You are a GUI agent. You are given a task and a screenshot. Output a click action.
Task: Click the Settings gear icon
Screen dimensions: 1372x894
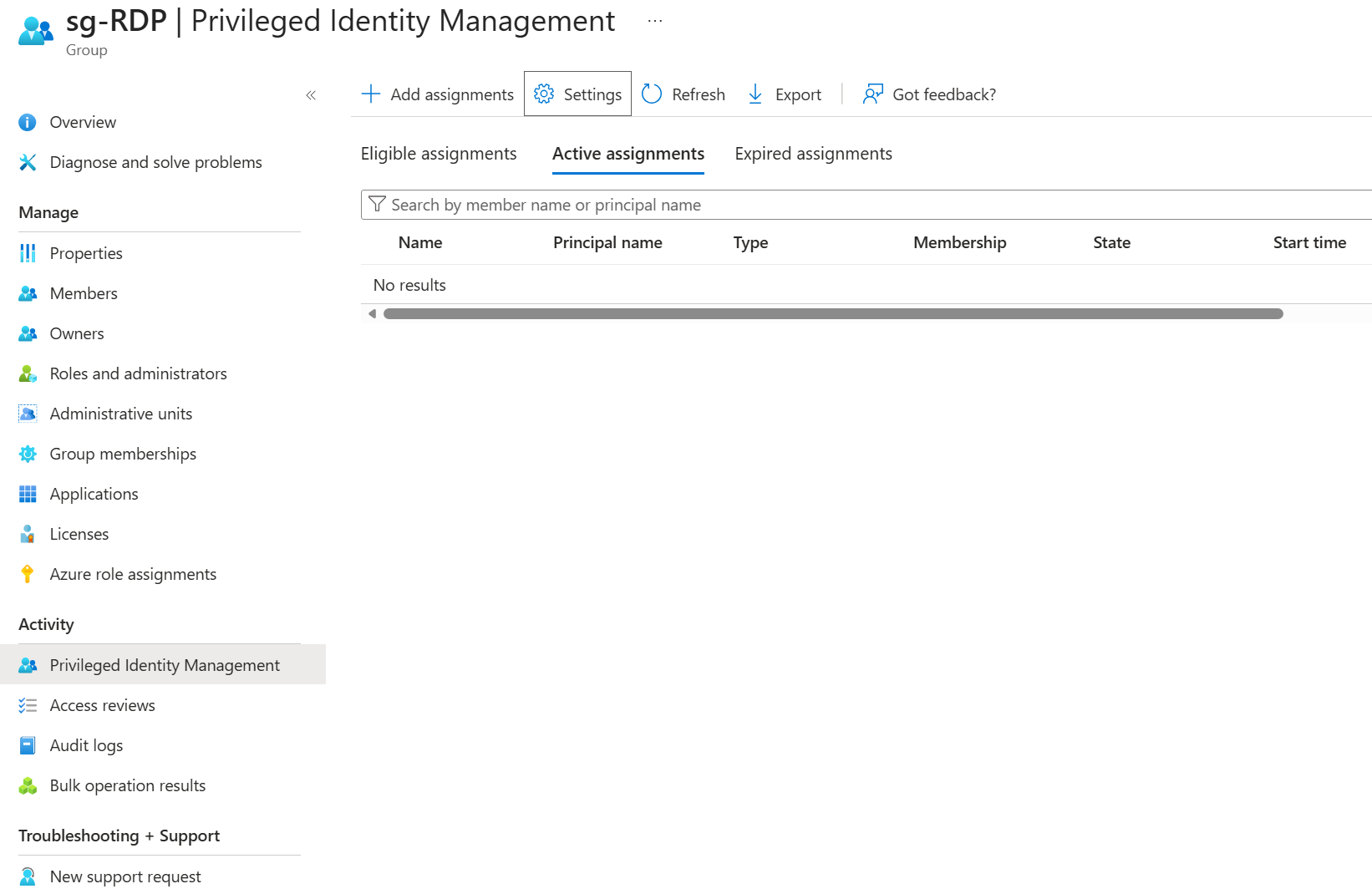(x=544, y=94)
